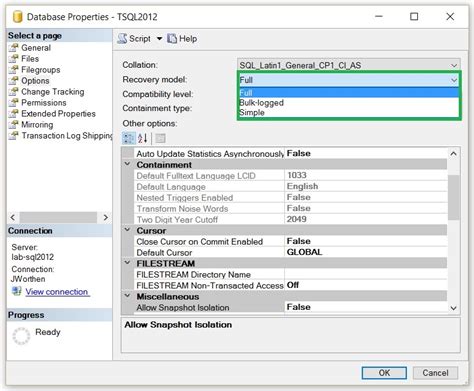Open the Extended Properties page
This screenshot has width=474, height=391.
click(x=58, y=114)
